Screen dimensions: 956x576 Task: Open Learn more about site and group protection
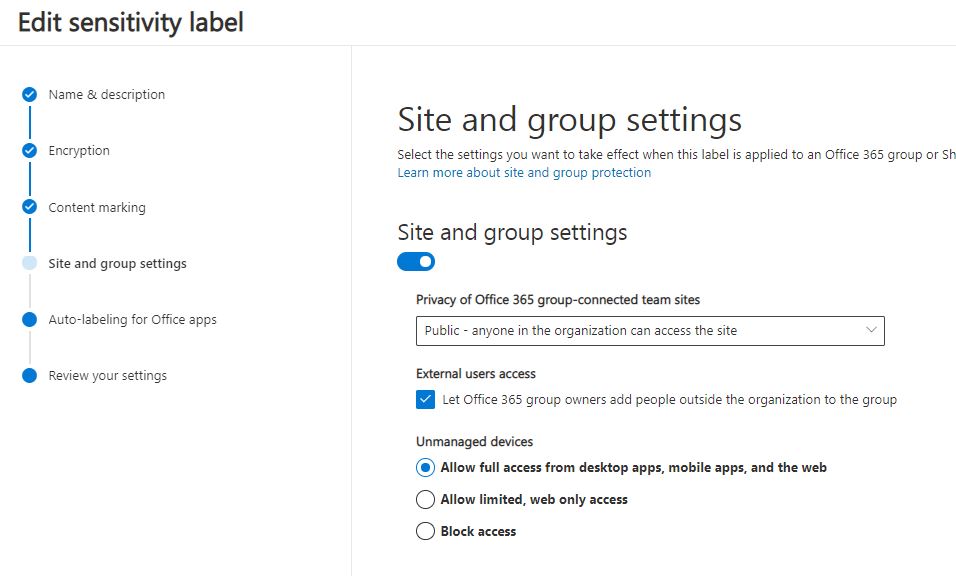pos(524,173)
